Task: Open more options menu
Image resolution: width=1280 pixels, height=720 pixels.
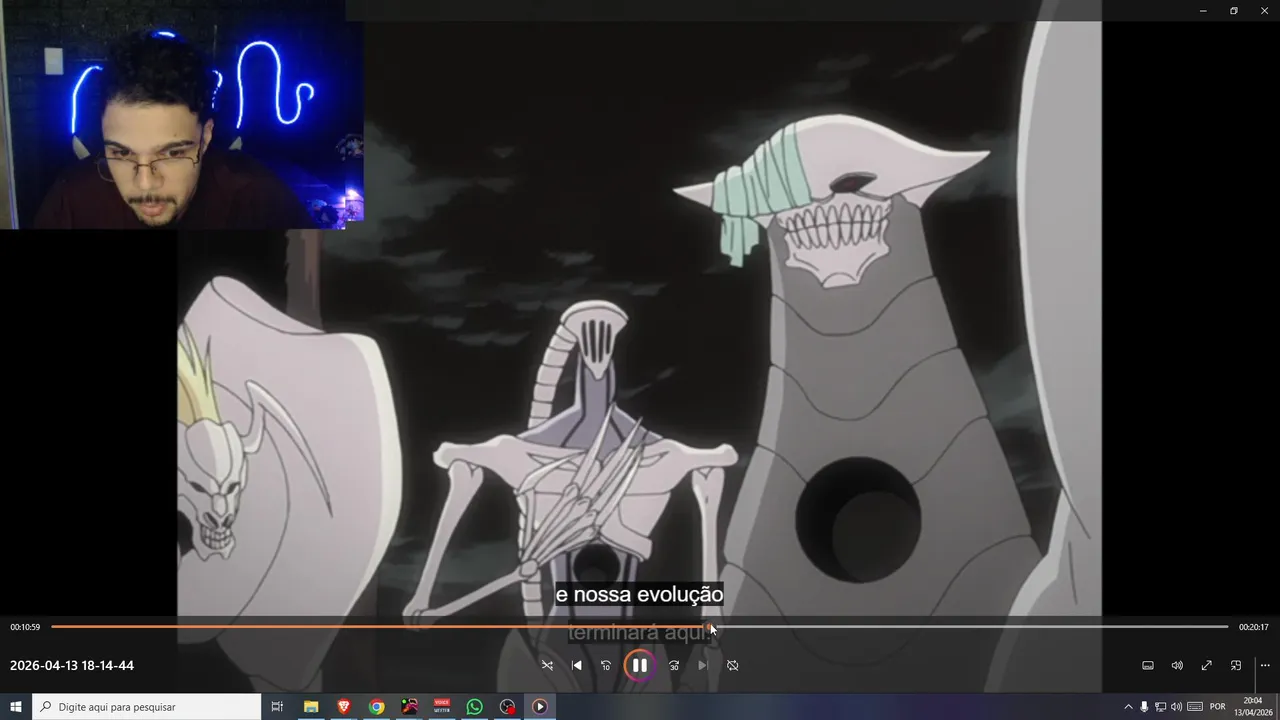Action: point(1265,665)
